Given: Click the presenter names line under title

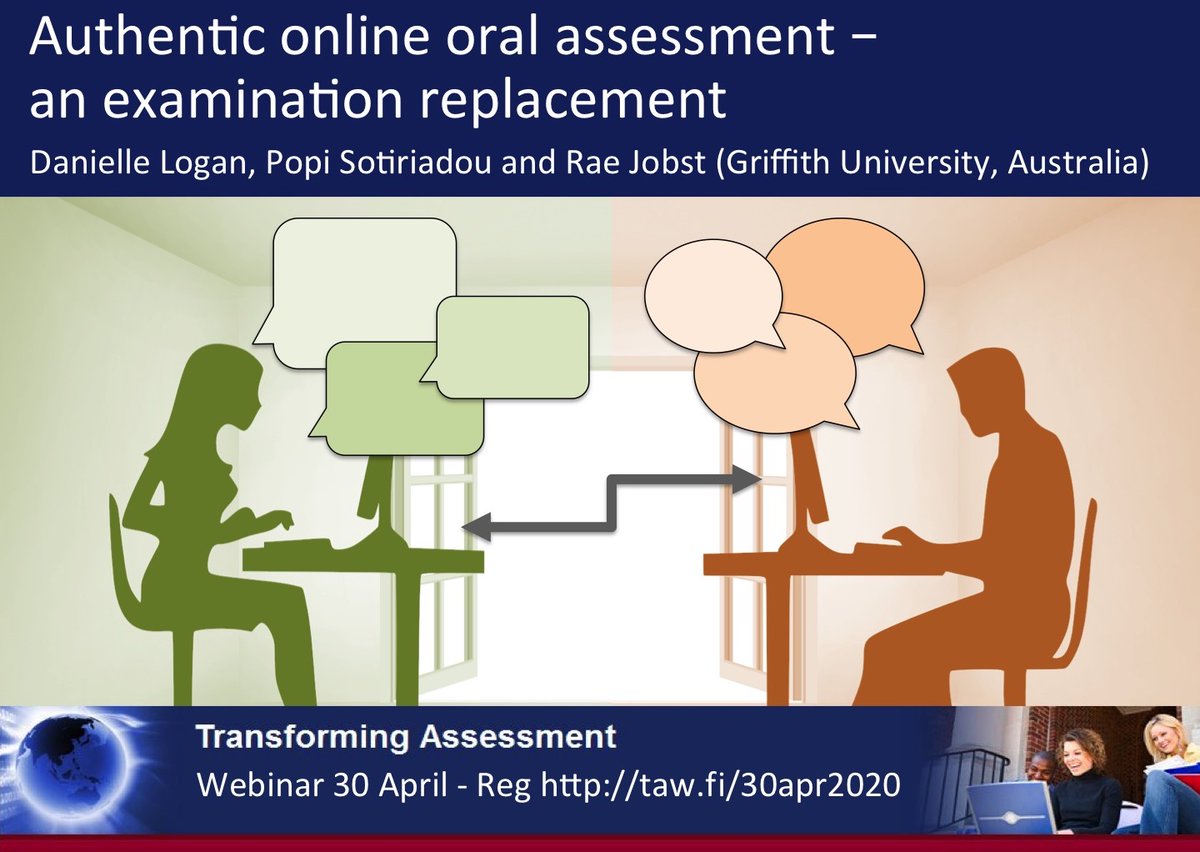Looking at the screenshot, I should click(x=592, y=157).
